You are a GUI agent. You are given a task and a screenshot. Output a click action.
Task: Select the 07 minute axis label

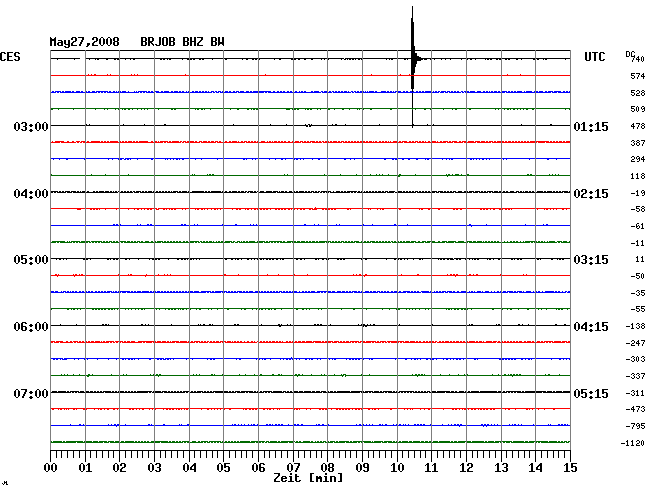[x=293, y=468]
